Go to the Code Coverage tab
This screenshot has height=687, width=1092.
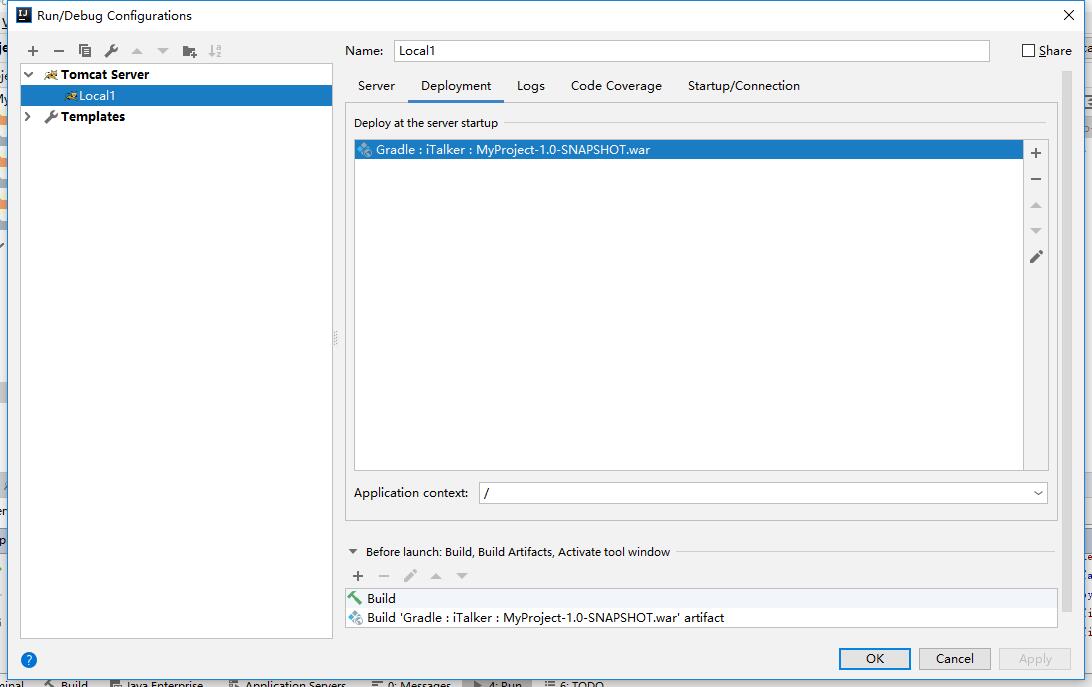tap(616, 86)
